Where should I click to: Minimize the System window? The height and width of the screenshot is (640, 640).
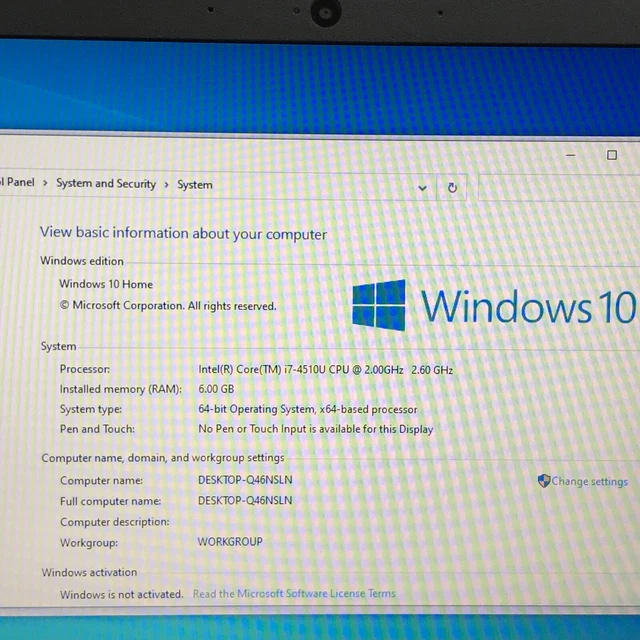pyautogui.click(x=571, y=155)
